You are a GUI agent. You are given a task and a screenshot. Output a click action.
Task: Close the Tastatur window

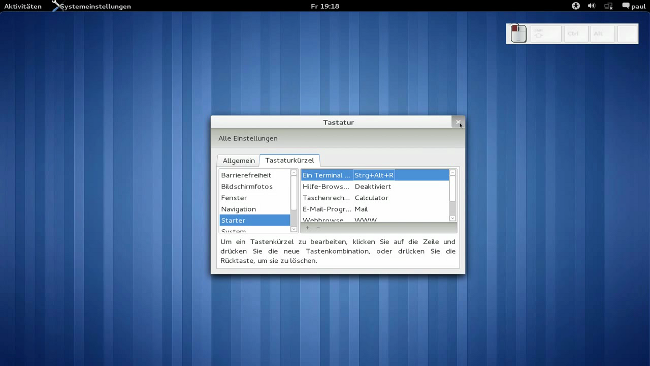(x=458, y=122)
